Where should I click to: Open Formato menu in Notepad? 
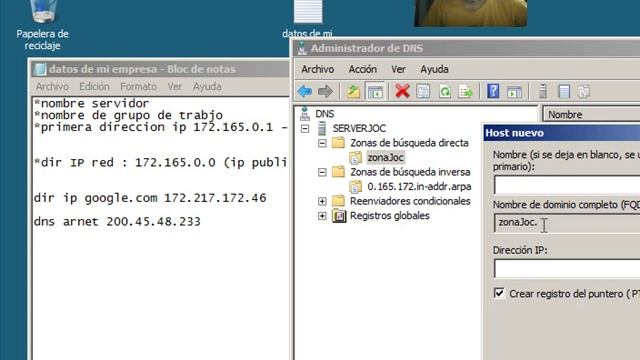138,87
